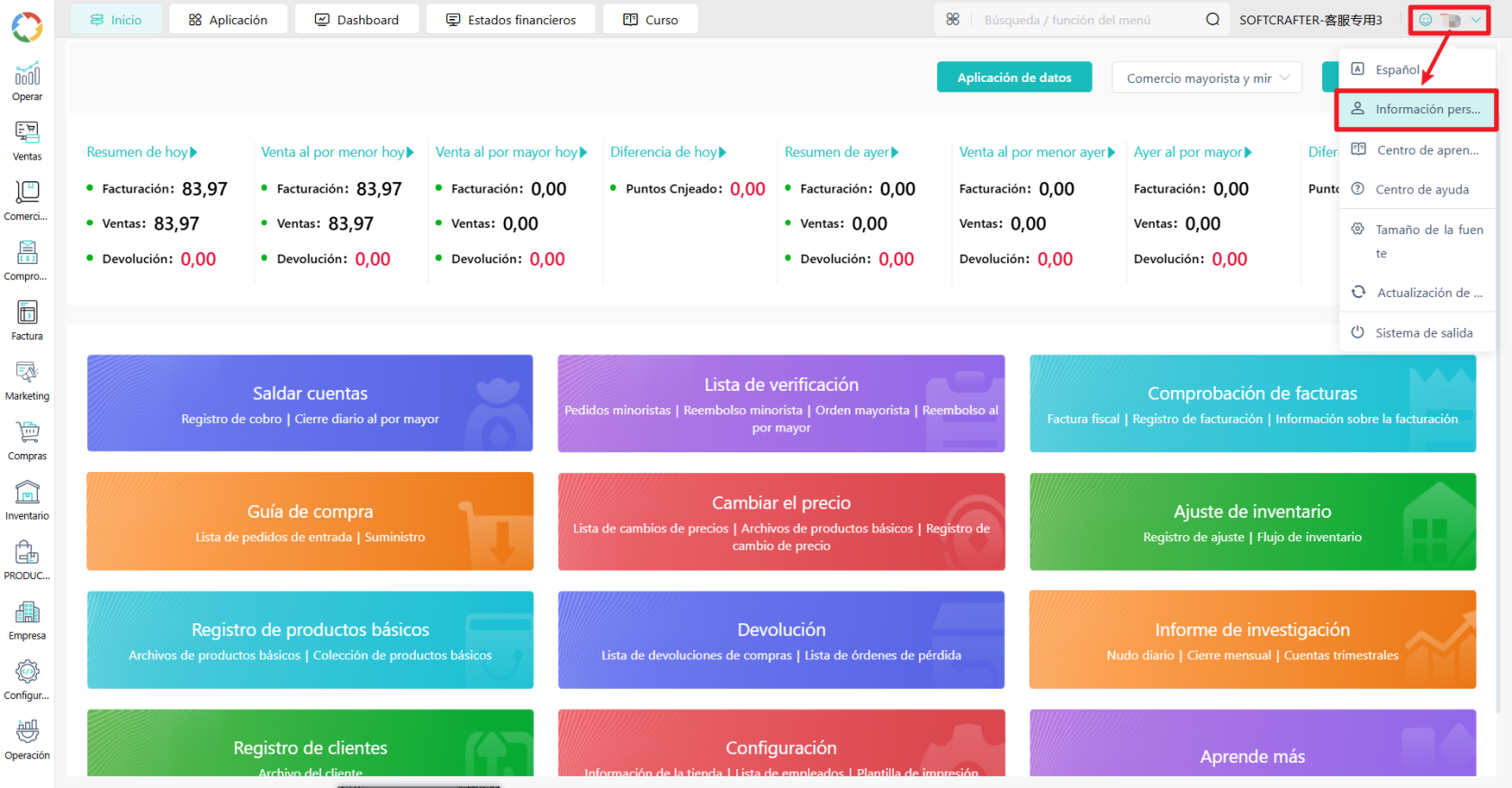
Task: Switch to the Dashboard tab
Action: click(x=356, y=19)
